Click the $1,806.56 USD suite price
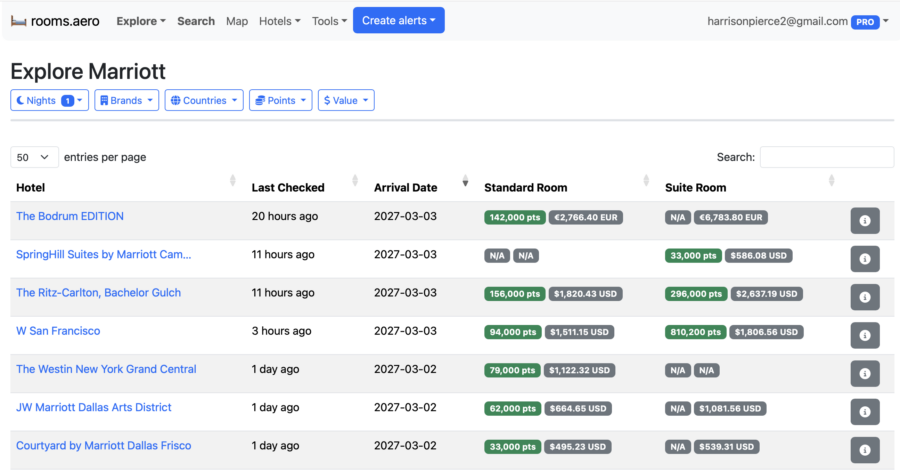The height and width of the screenshot is (472, 900). coord(766,332)
